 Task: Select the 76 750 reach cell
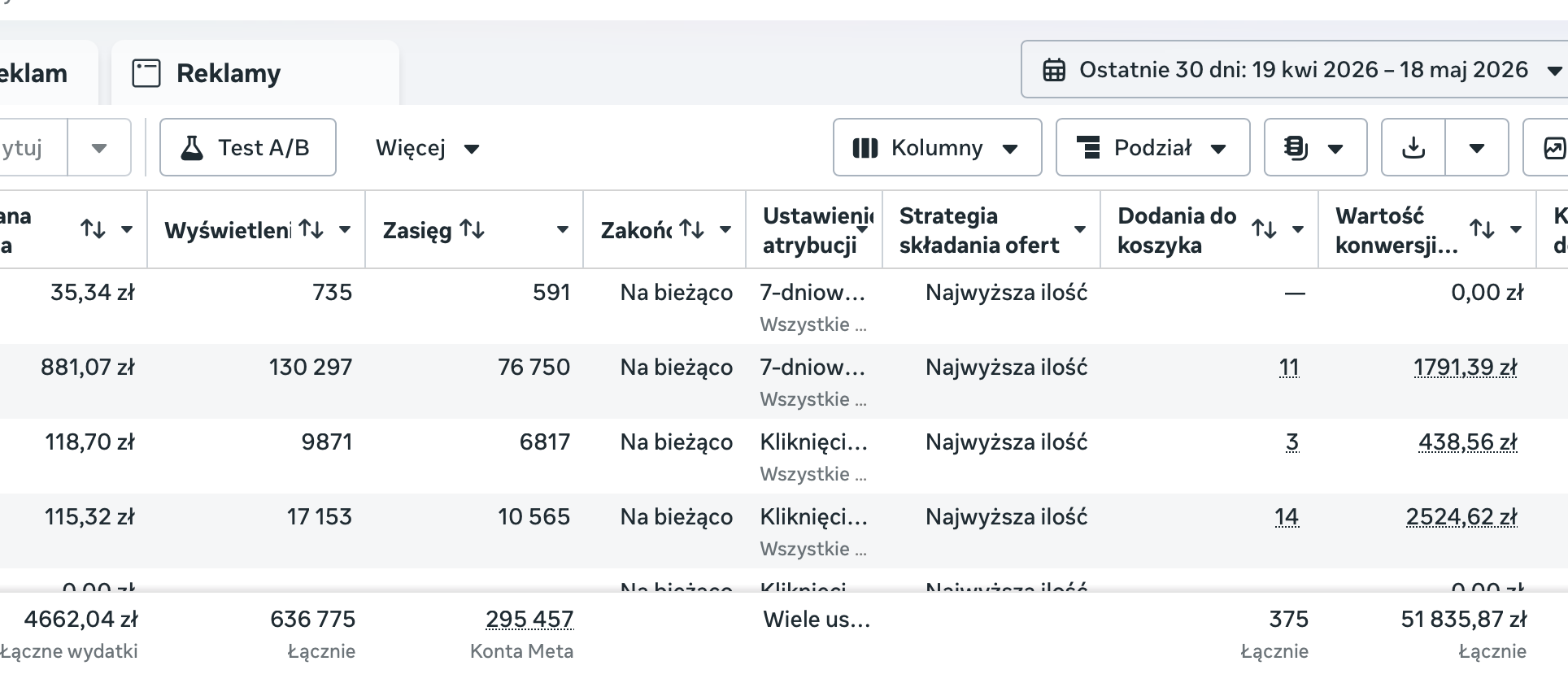pyautogui.click(x=534, y=368)
